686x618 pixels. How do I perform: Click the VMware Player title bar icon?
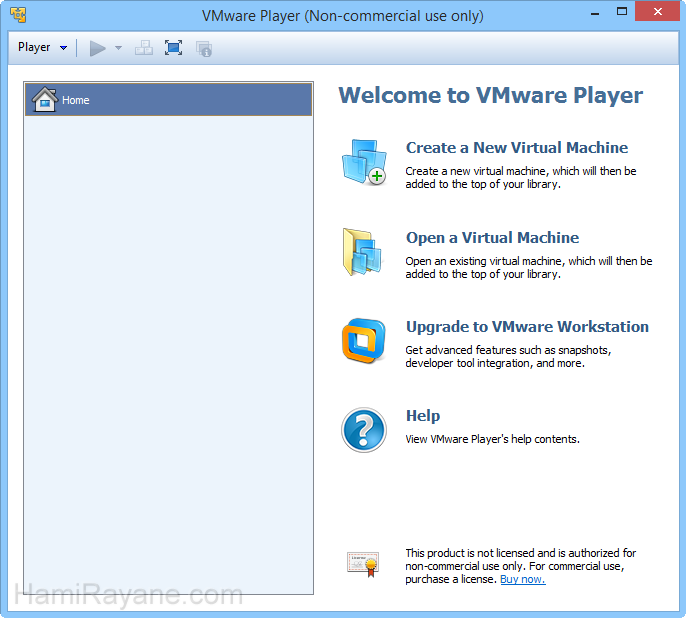(x=18, y=15)
